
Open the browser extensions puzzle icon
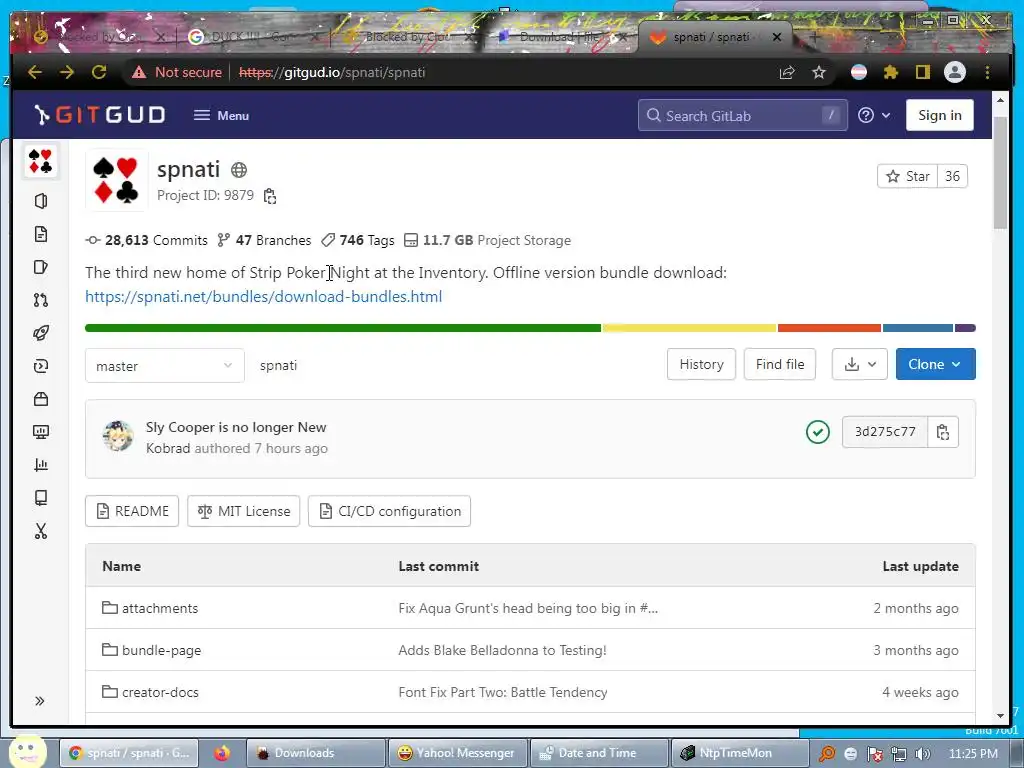890,72
